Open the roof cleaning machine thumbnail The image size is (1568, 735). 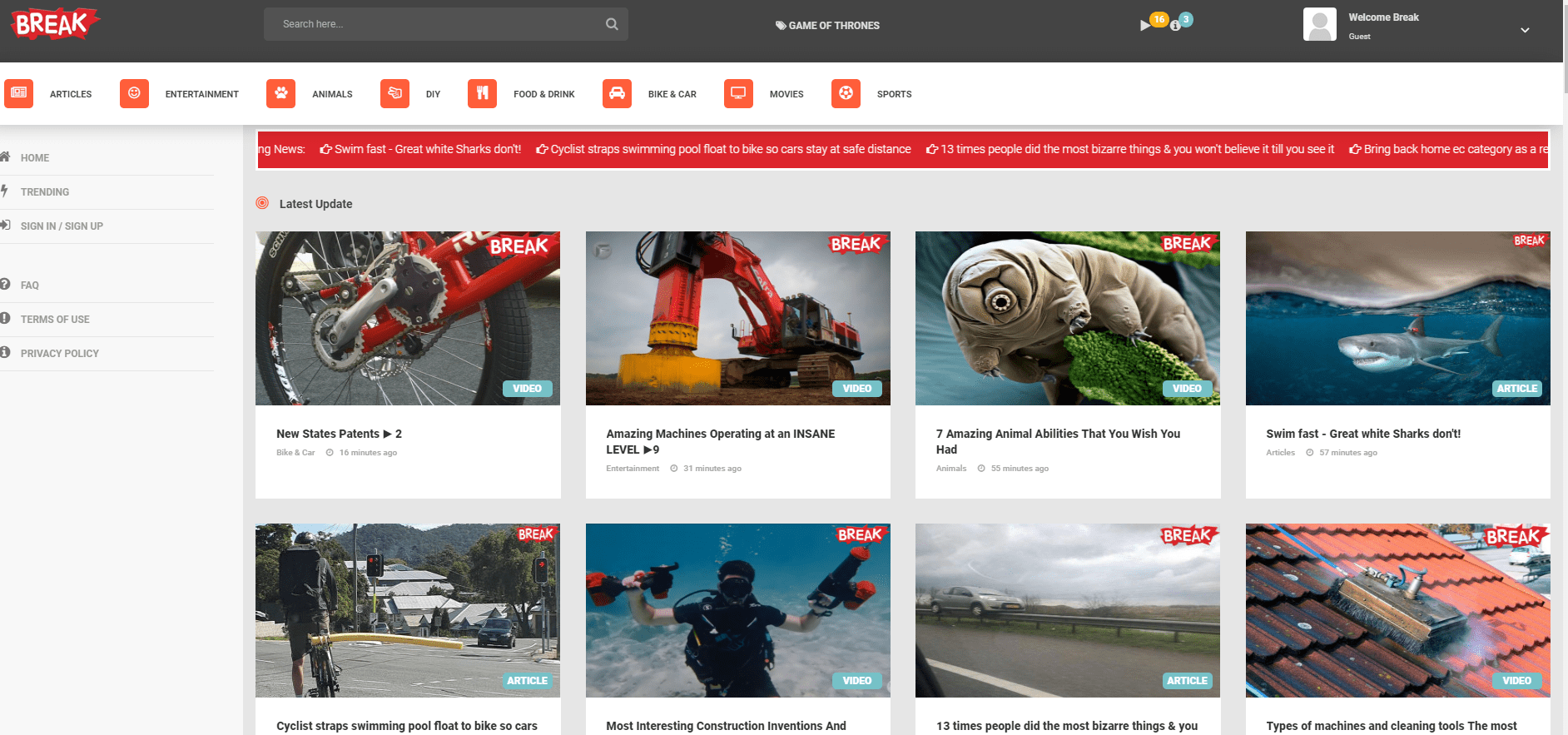[x=1398, y=610]
